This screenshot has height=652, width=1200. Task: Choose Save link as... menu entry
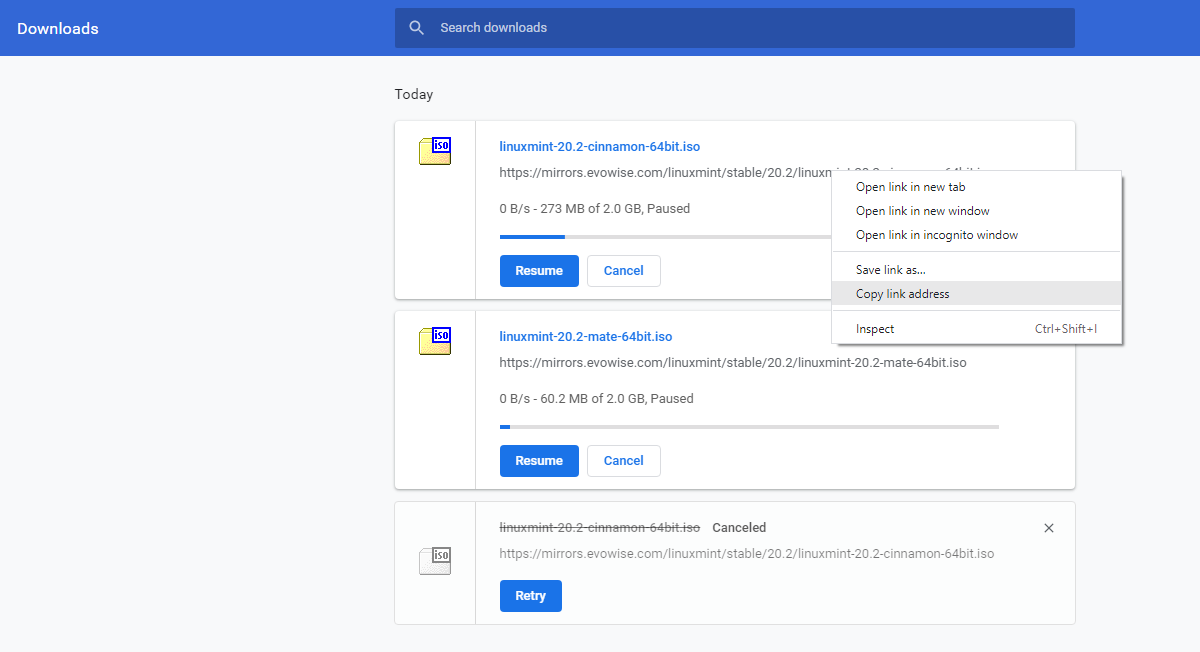pos(890,270)
